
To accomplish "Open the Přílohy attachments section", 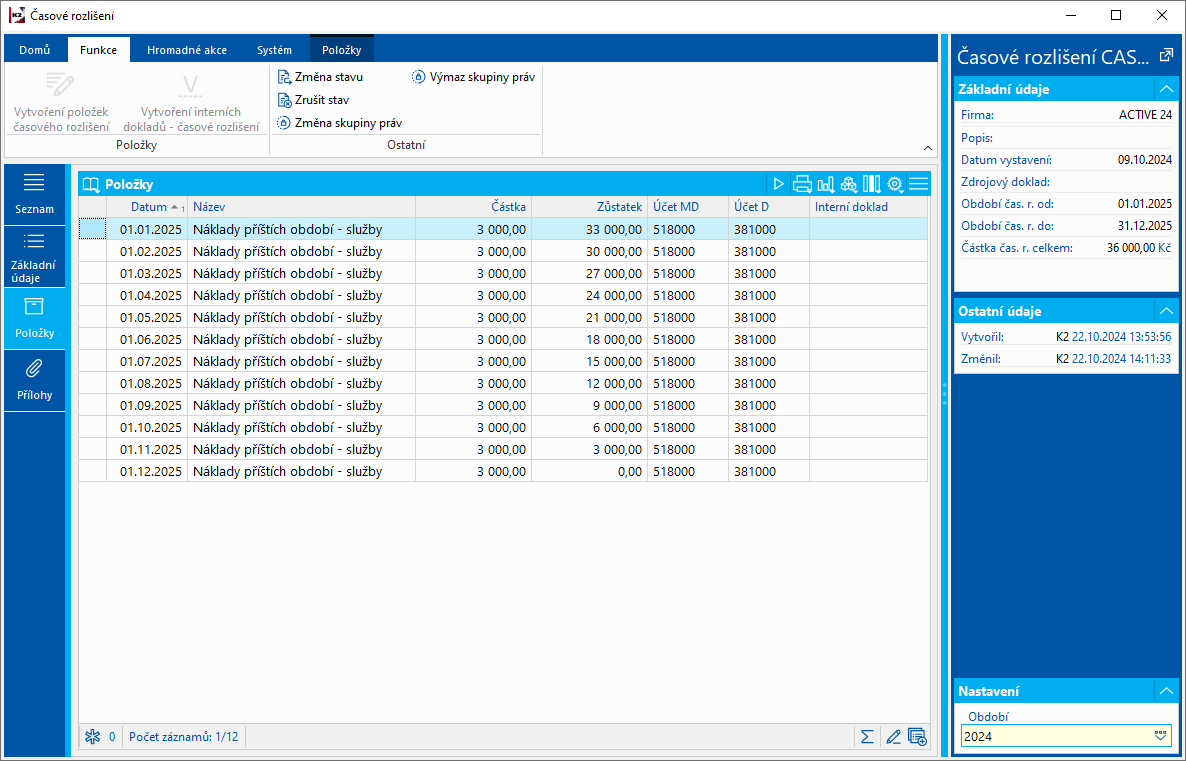I will [x=34, y=380].
